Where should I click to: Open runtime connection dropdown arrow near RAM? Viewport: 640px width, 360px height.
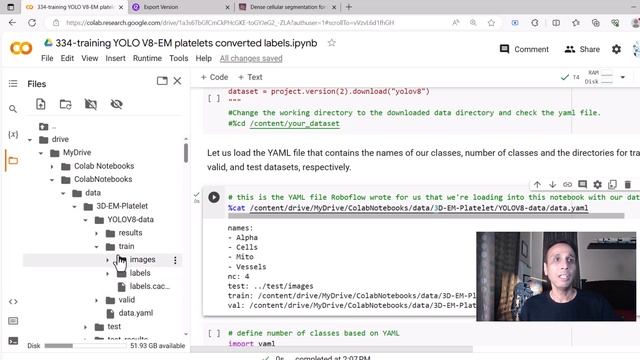tap(623, 77)
